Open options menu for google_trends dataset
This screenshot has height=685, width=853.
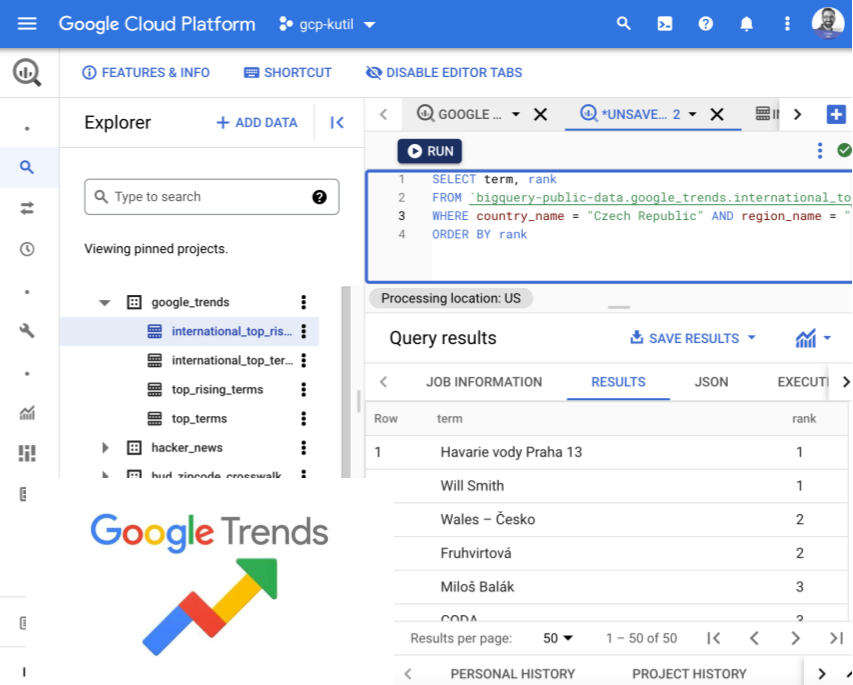[303, 301]
